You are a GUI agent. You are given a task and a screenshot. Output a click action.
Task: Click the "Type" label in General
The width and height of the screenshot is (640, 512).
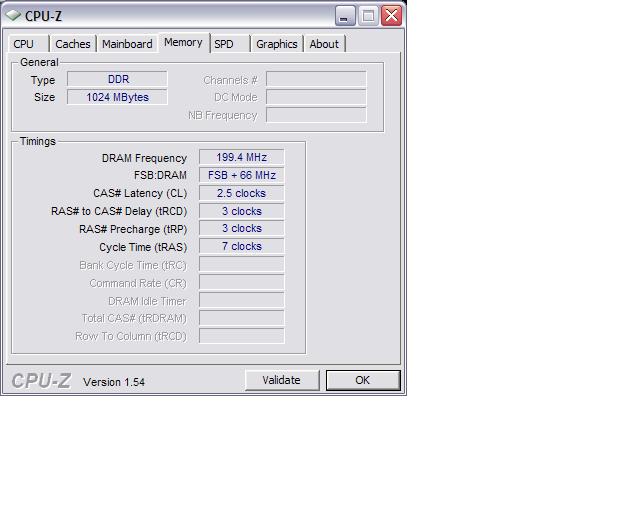tap(42, 80)
